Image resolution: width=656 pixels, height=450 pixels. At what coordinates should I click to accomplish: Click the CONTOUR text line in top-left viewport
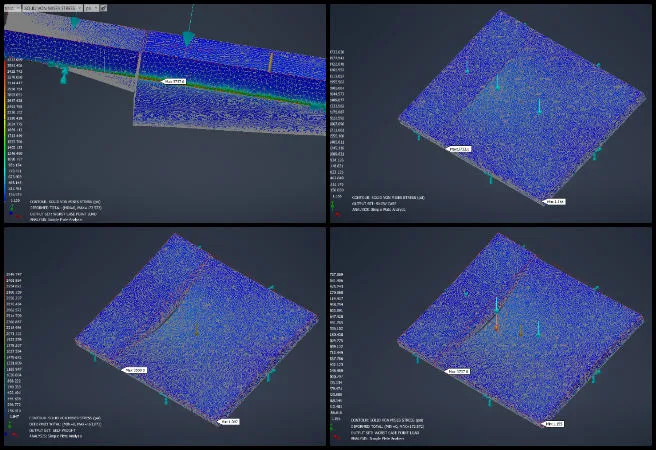tap(65, 202)
